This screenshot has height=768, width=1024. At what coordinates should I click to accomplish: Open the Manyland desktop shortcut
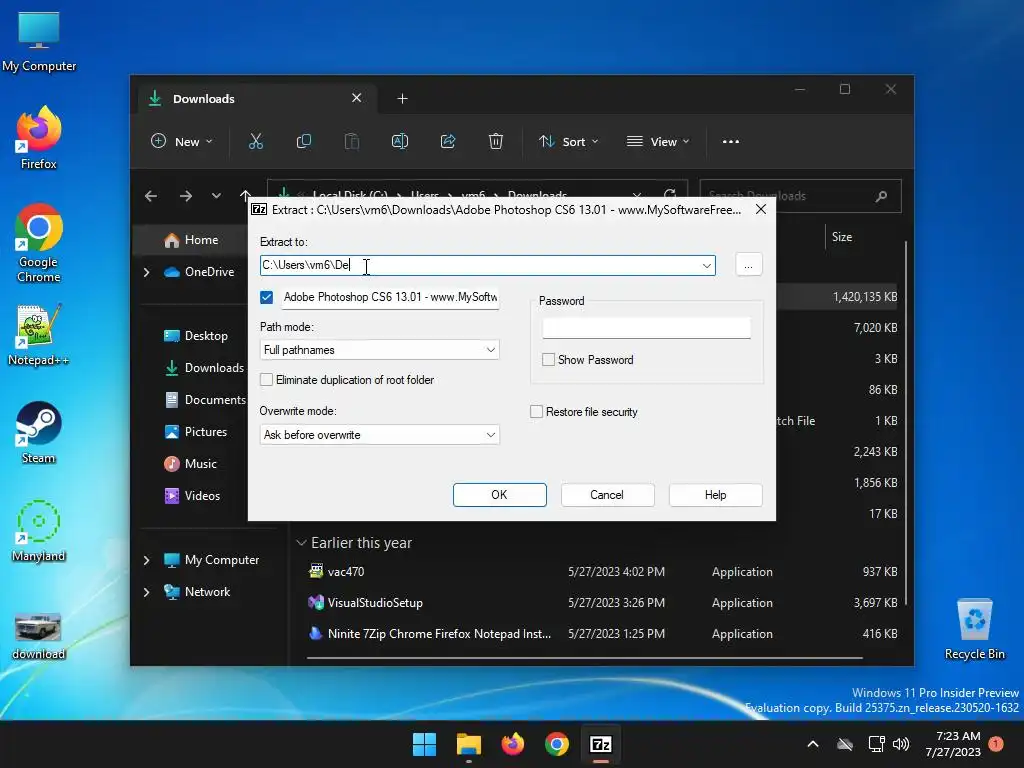[x=39, y=530]
